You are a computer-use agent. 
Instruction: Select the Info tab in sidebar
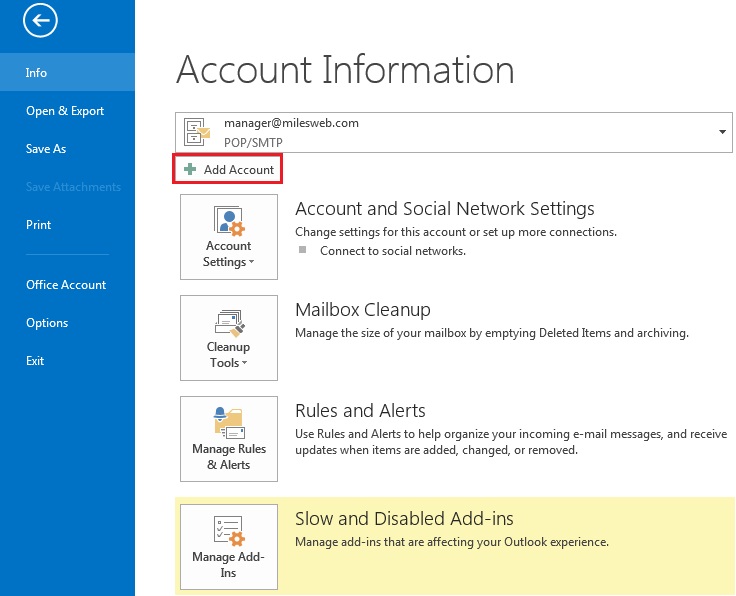pos(37,73)
